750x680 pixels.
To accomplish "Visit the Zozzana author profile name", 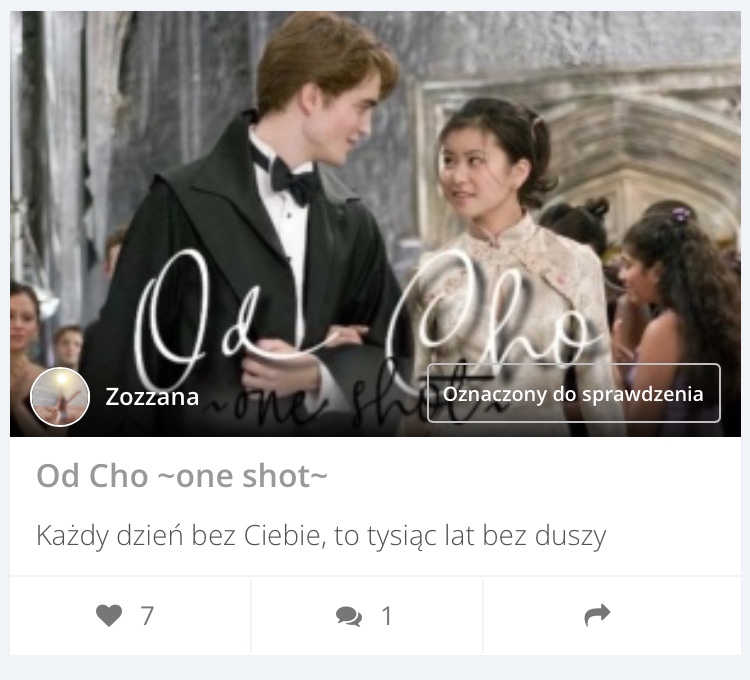I will pyautogui.click(x=152, y=397).
